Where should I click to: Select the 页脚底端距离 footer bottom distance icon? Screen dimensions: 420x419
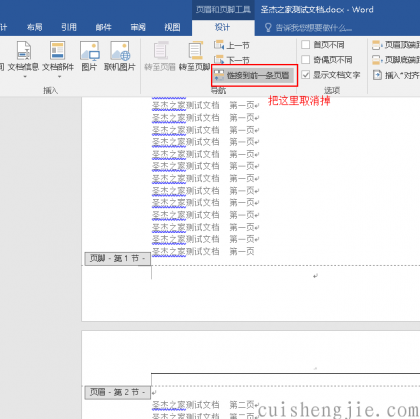click(376, 60)
